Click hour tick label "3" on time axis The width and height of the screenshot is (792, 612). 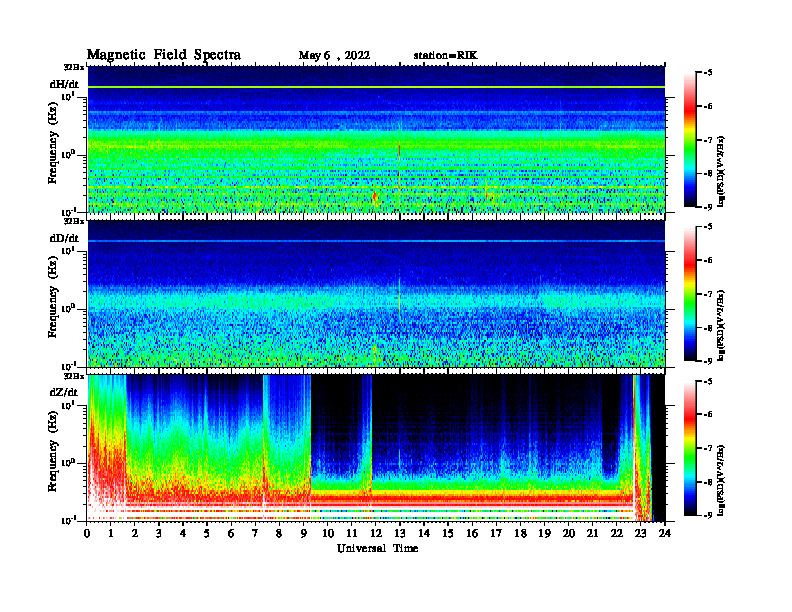coord(159,533)
